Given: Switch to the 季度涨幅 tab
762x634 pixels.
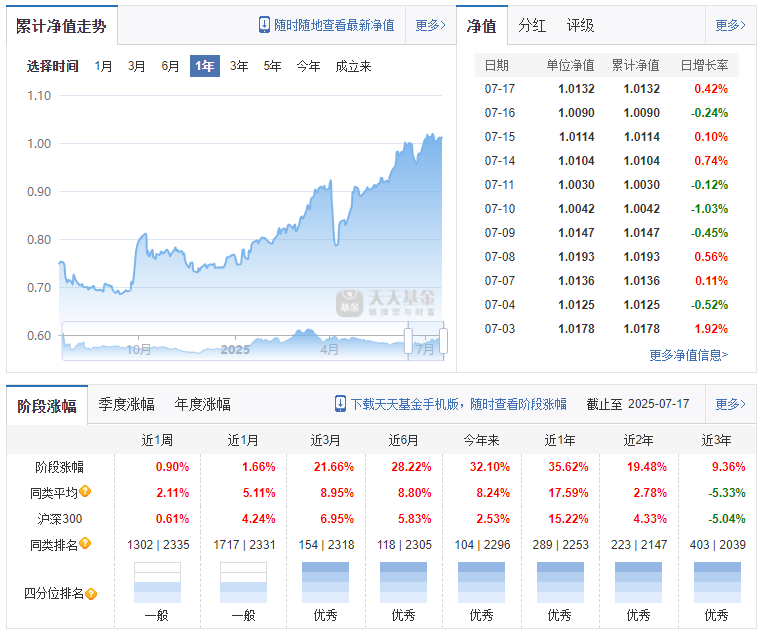Looking at the screenshot, I should tap(126, 404).
